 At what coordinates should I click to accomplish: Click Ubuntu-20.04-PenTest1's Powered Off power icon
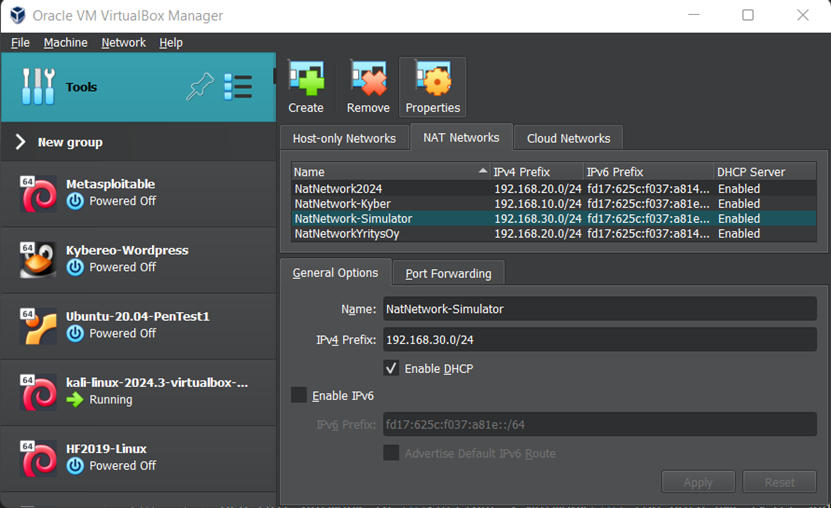pyautogui.click(x=75, y=334)
